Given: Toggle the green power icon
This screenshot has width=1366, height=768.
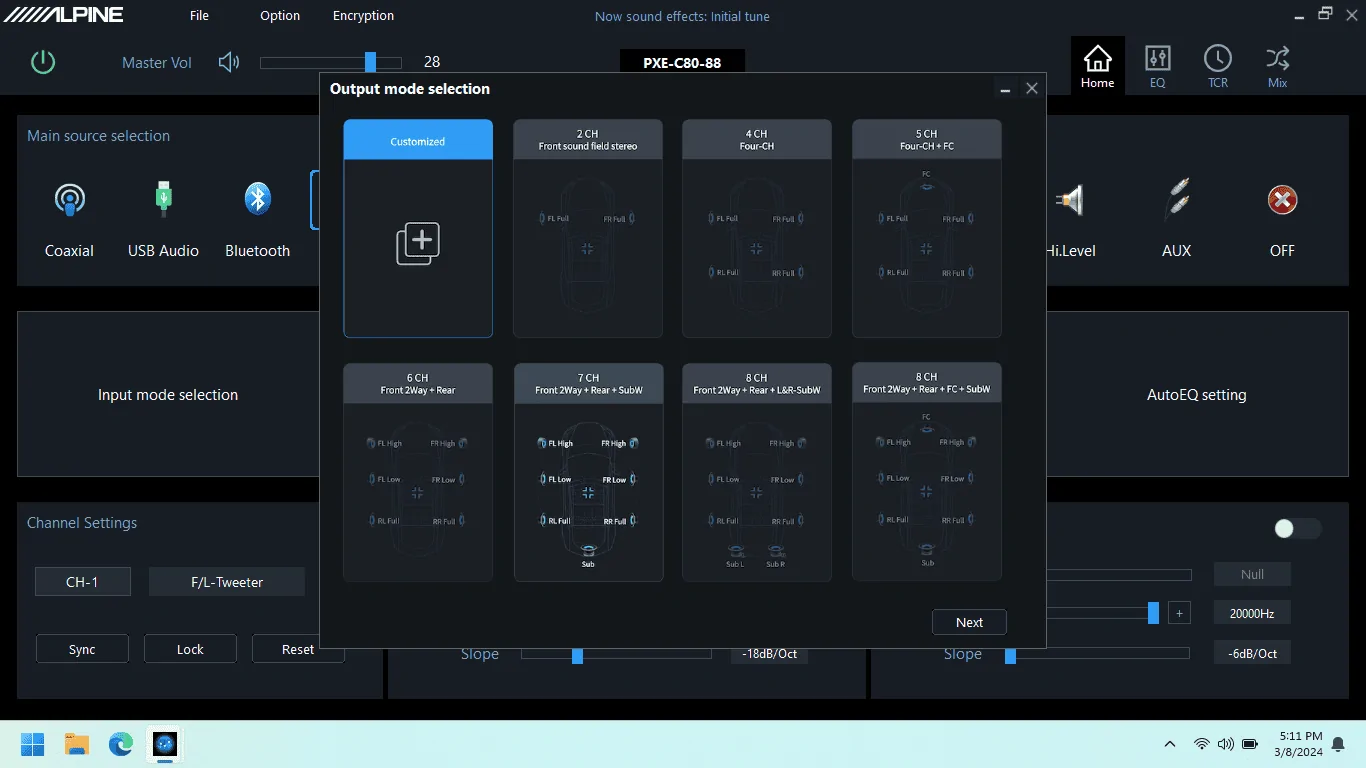Looking at the screenshot, I should tap(43, 62).
